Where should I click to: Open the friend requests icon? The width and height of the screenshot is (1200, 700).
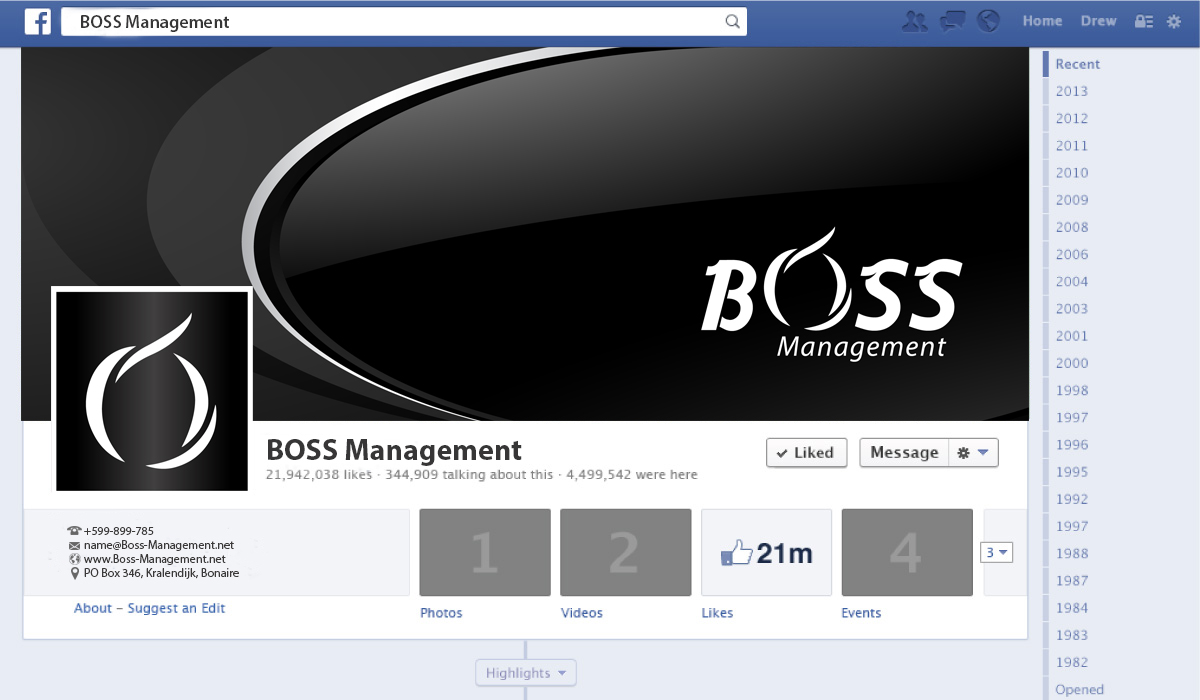click(x=914, y=21)
